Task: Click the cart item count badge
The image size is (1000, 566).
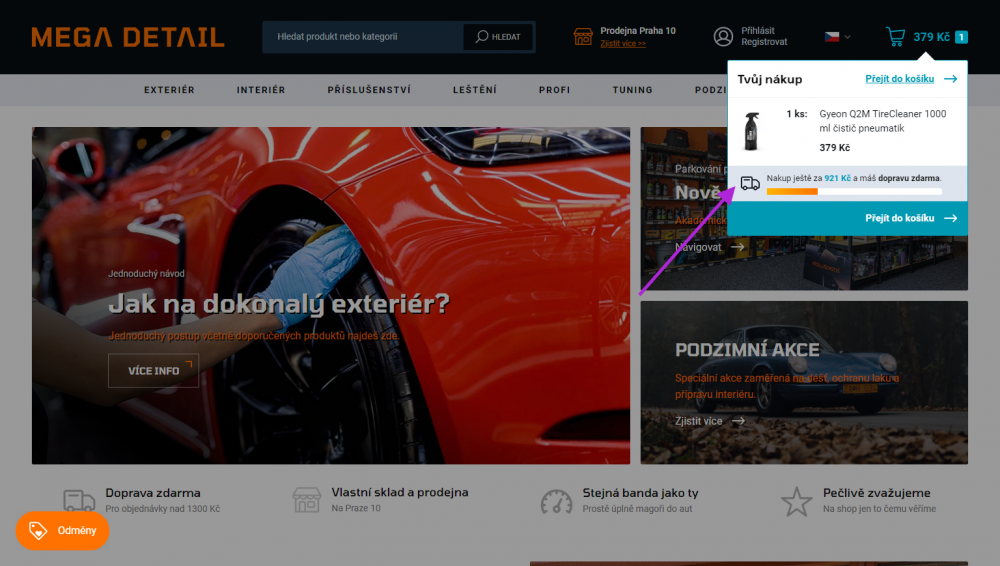Action: [x=961, y=37]
